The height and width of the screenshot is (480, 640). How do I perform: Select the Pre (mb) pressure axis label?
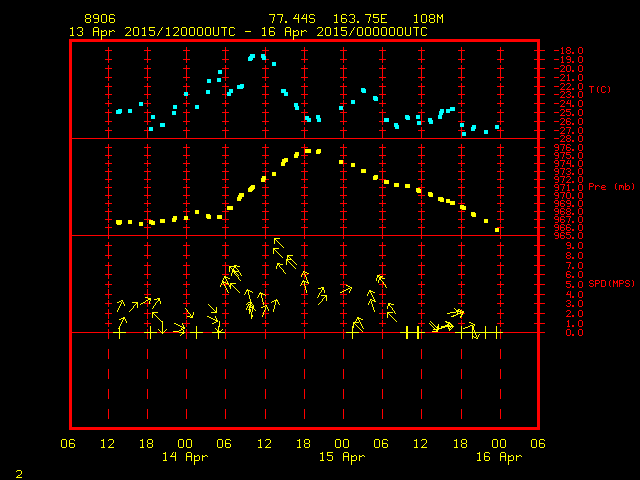[x=611, y=187]
